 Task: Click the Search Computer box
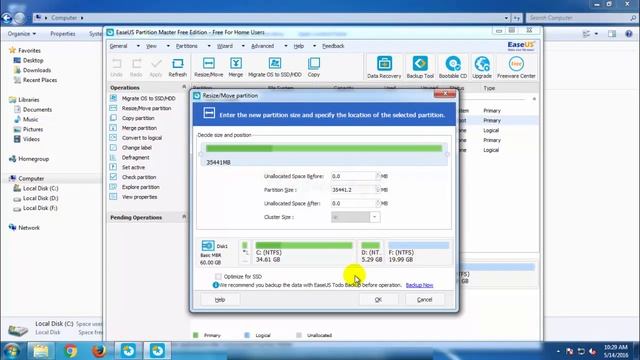pyautogui.click(x=581, y=18)
